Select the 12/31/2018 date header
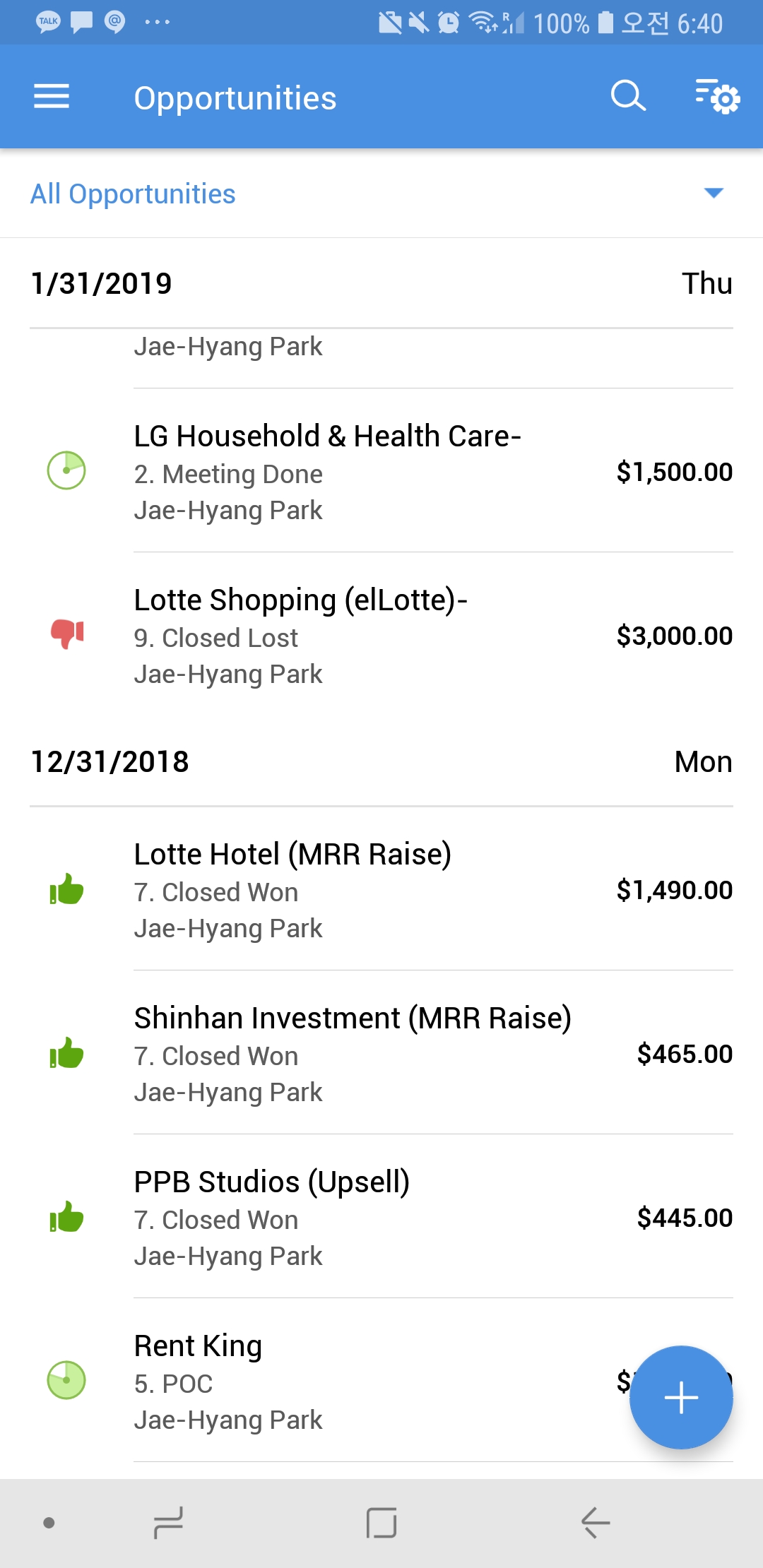763x1568 pixels. coord(110,762)
